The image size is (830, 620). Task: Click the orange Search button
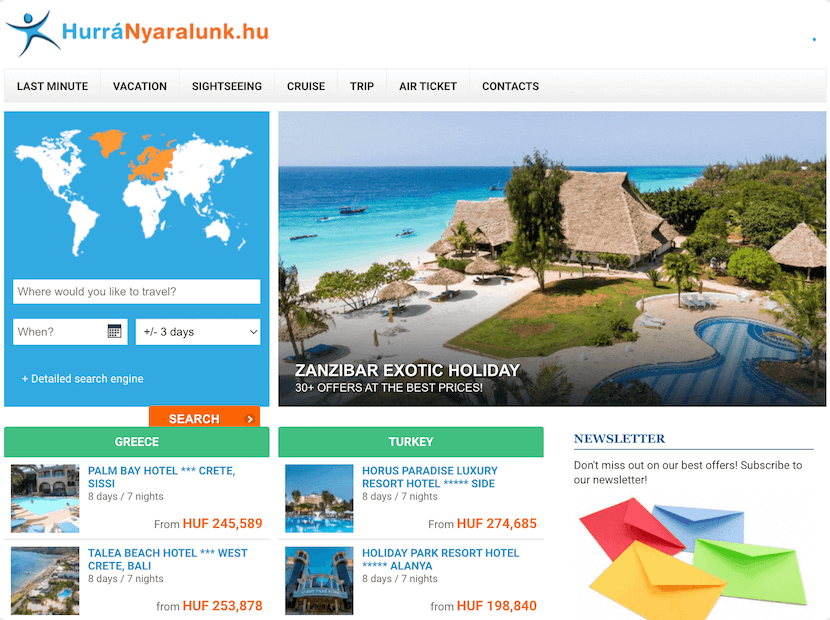coord(204,417)
